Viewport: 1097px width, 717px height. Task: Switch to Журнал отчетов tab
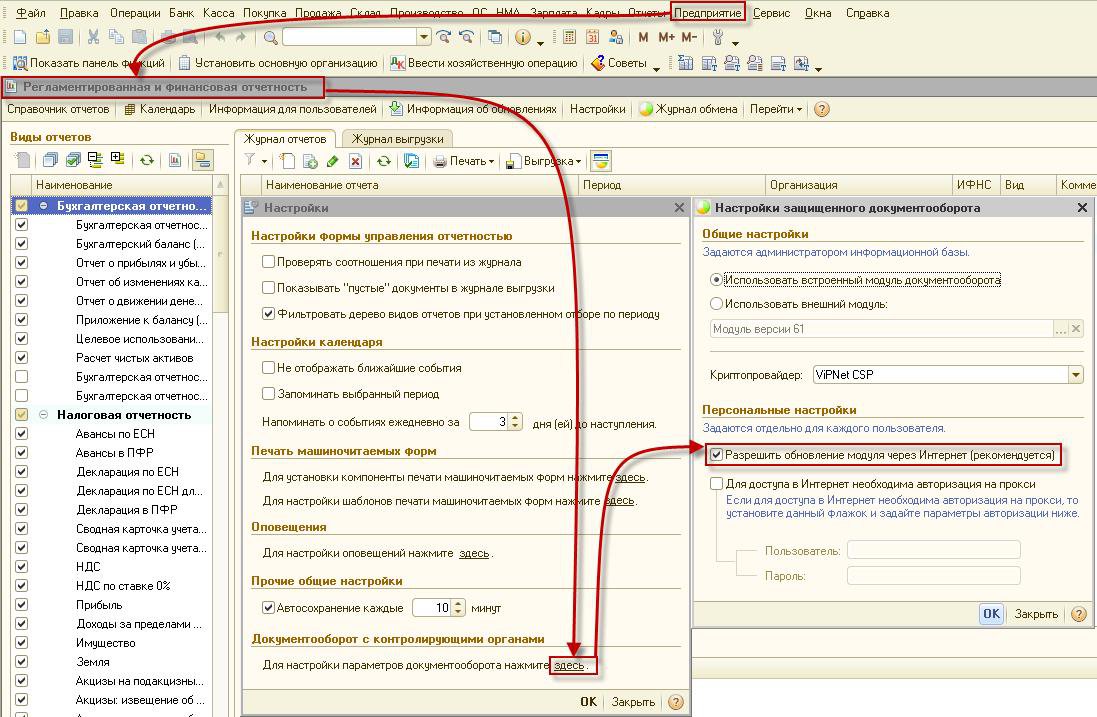click(x=285, y=139)
